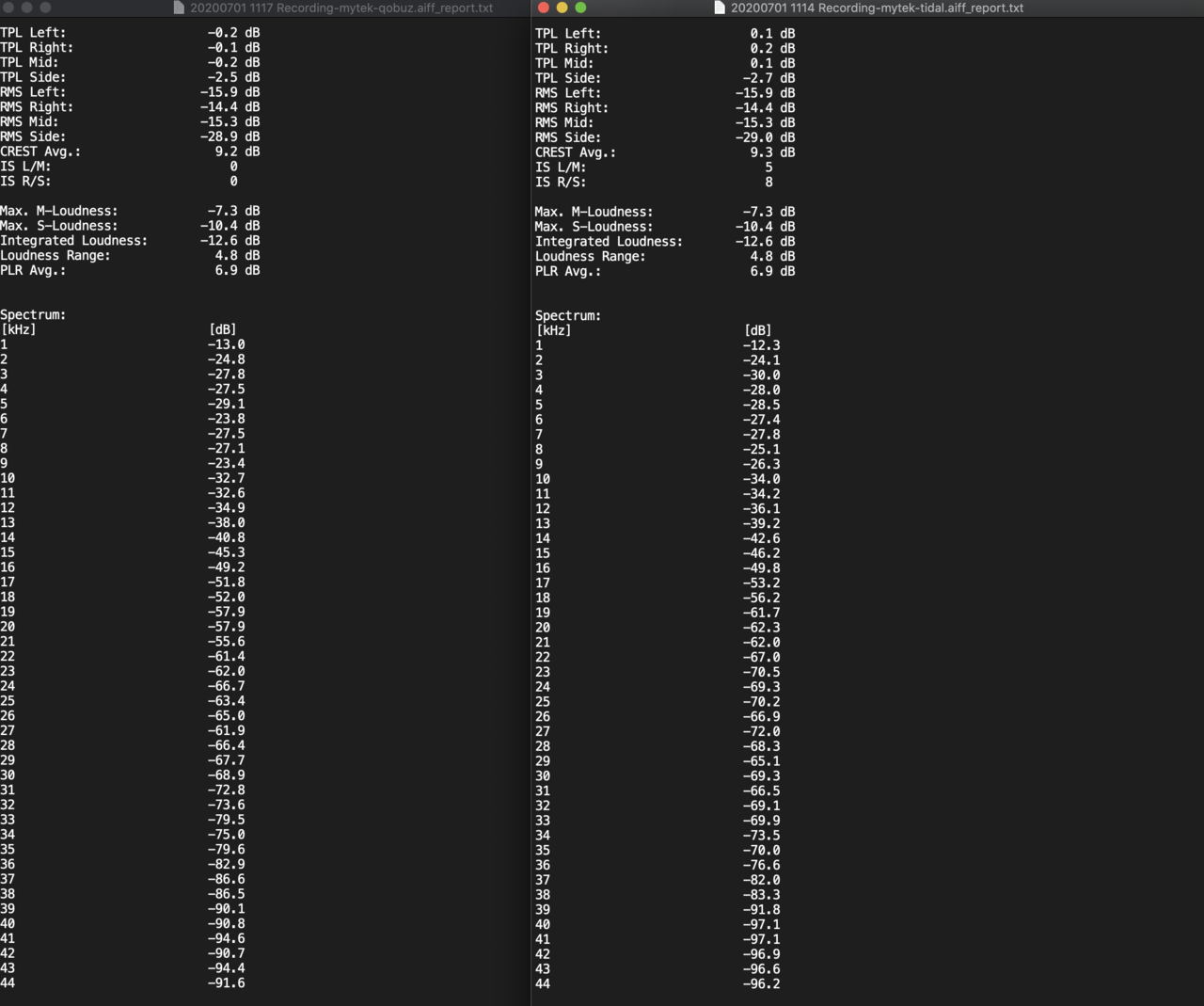Click 'Loudness Range:' label in the qobuz report

(55, 256)
